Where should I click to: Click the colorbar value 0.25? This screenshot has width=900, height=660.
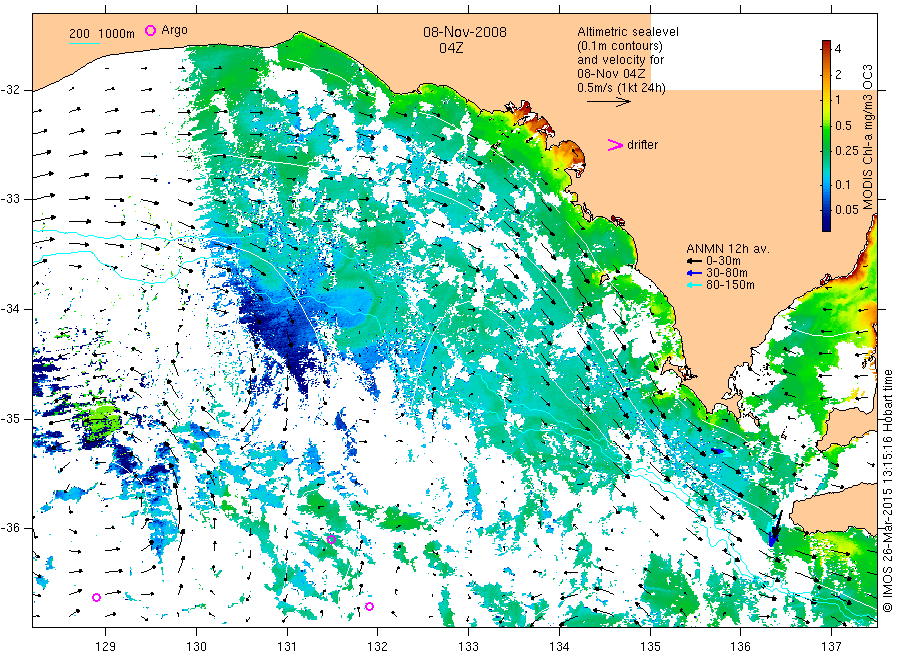[x=847, y=151]
